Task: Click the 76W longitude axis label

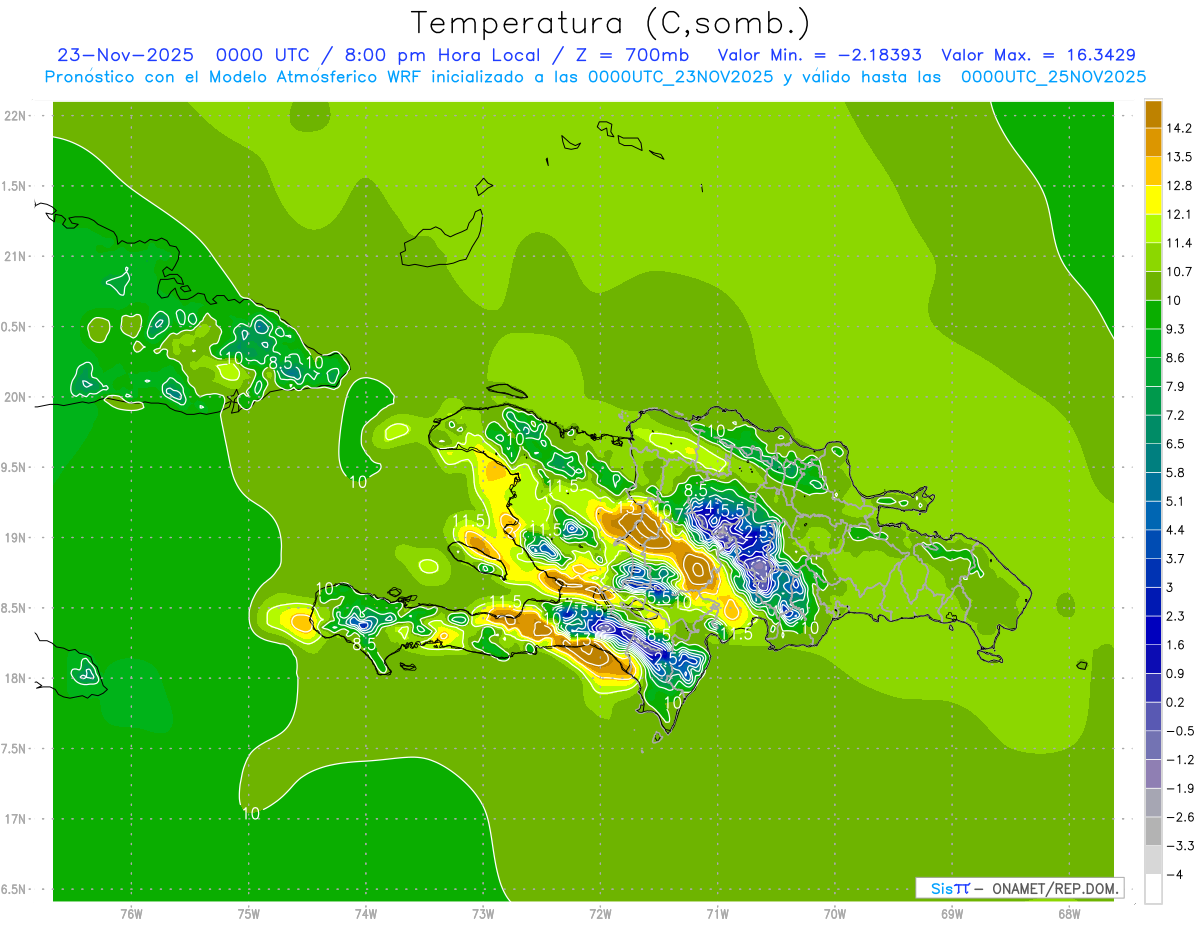Action: pyautogui.click(x=131, y=914)
